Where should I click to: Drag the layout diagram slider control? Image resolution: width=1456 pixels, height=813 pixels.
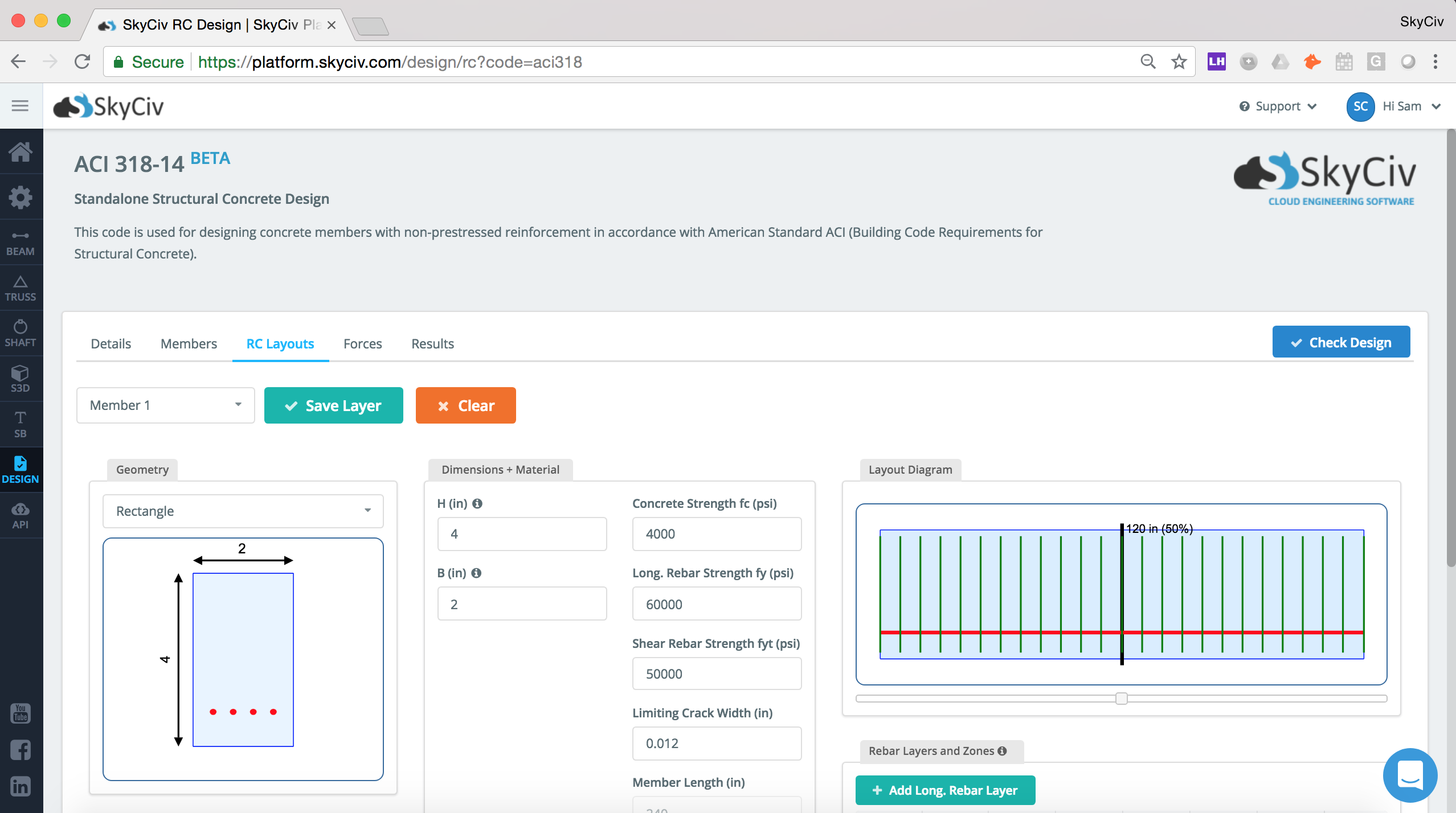click(1122, 698)
